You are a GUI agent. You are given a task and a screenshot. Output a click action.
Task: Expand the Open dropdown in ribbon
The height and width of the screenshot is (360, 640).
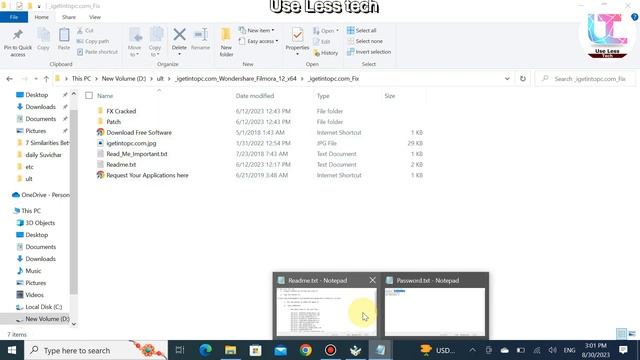pos(326,31)
